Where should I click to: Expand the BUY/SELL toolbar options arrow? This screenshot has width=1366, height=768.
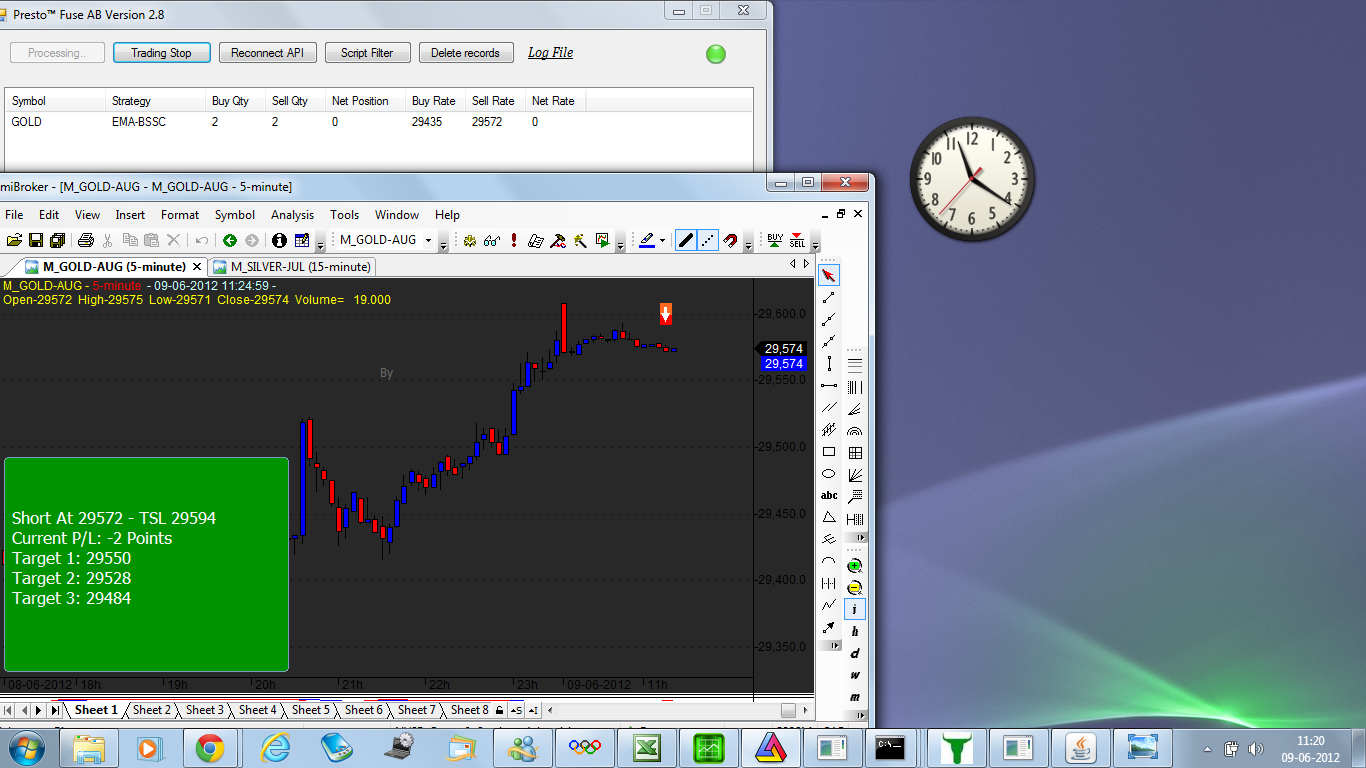(815, 243)
